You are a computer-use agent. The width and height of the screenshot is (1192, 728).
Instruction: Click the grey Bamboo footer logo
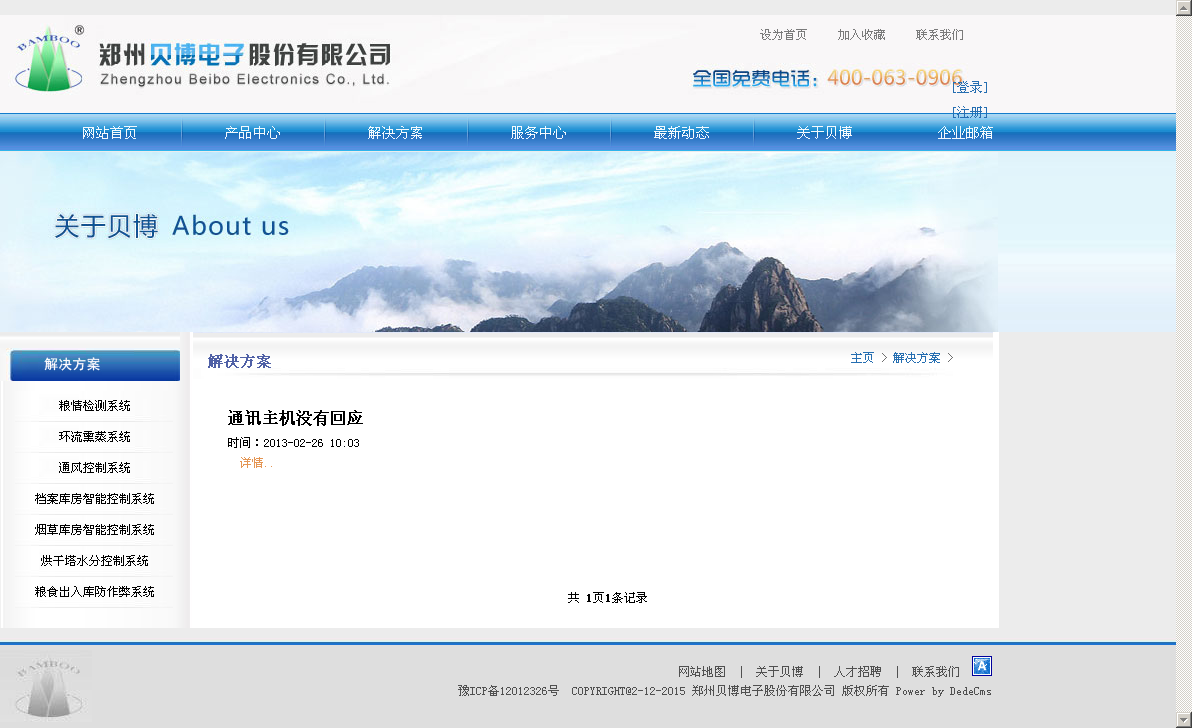point(48,687)
